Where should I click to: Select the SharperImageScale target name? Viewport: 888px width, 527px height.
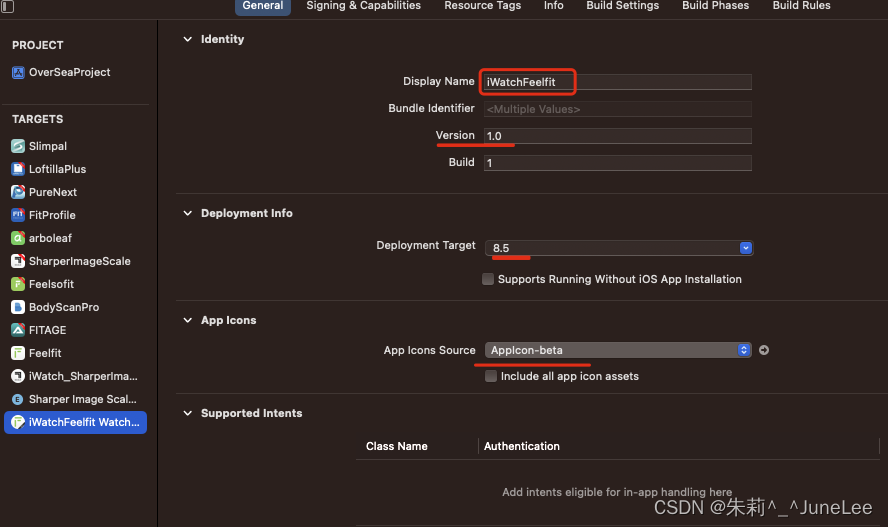[80, 261]
